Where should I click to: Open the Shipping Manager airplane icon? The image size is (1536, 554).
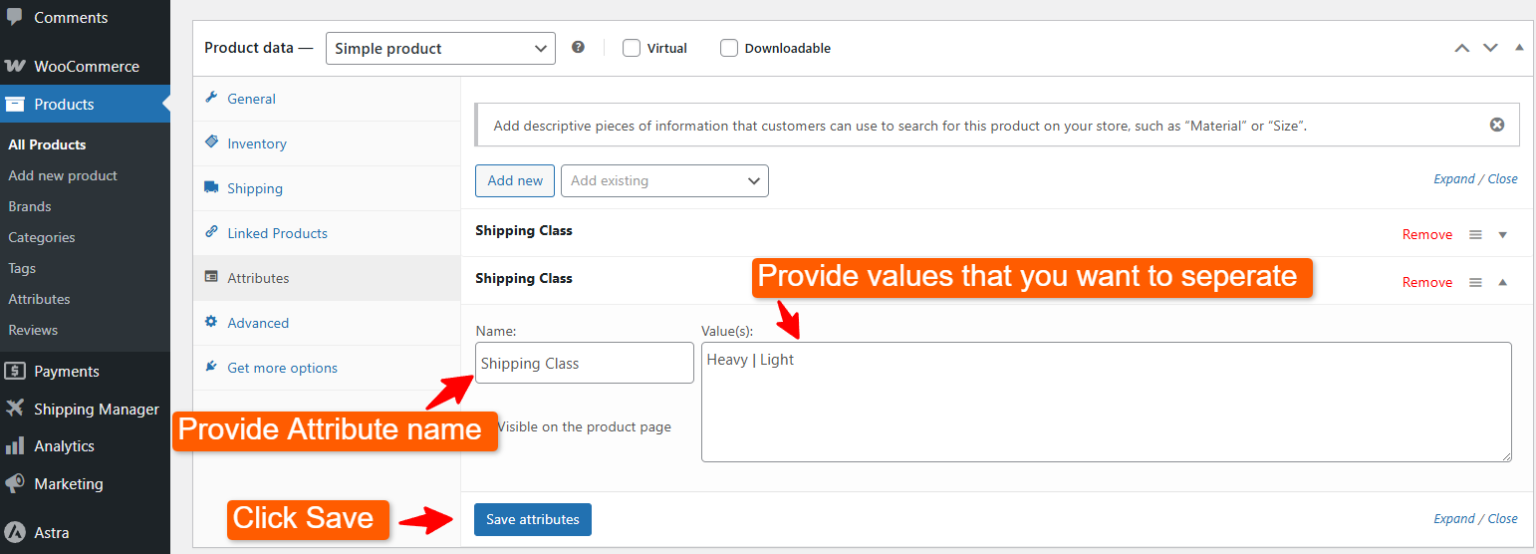click(15, 409)
